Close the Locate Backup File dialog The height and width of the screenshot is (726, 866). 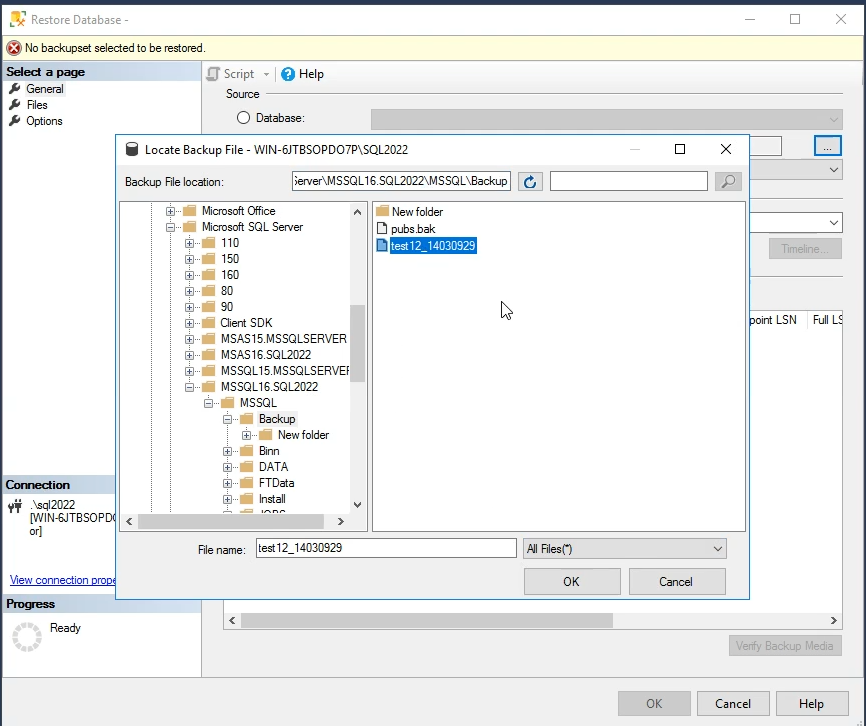pos(726,149)
